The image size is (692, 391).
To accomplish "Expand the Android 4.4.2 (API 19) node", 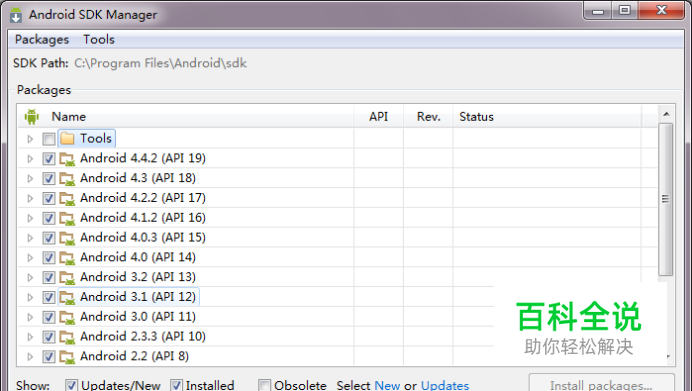I will coord(30,159).
